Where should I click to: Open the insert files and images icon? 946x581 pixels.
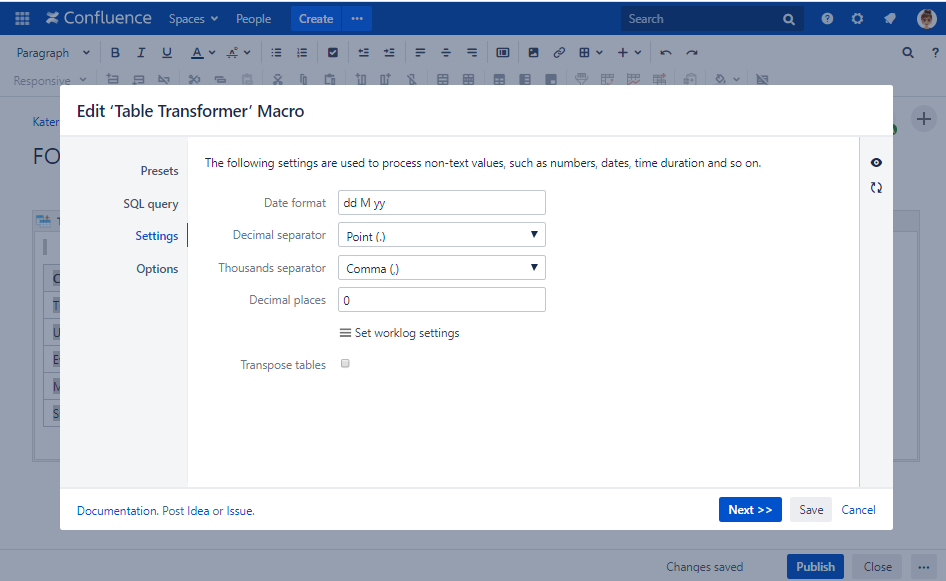pos(533,52)
